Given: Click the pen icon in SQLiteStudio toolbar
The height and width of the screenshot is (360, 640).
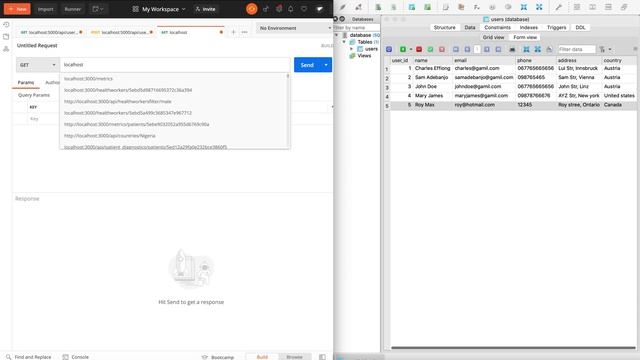Looking at the screenshot, I should [342, 7].
